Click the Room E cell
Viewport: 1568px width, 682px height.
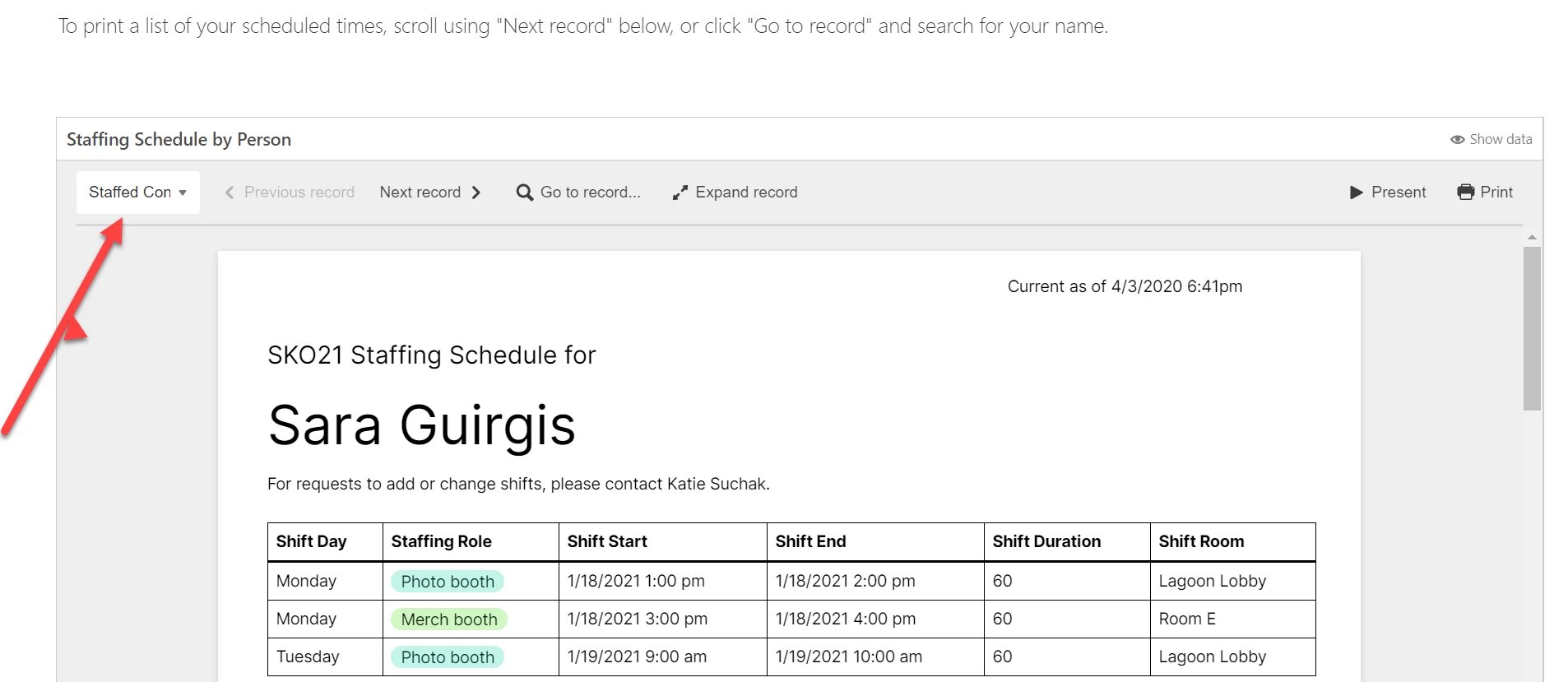coord(1233,619)
